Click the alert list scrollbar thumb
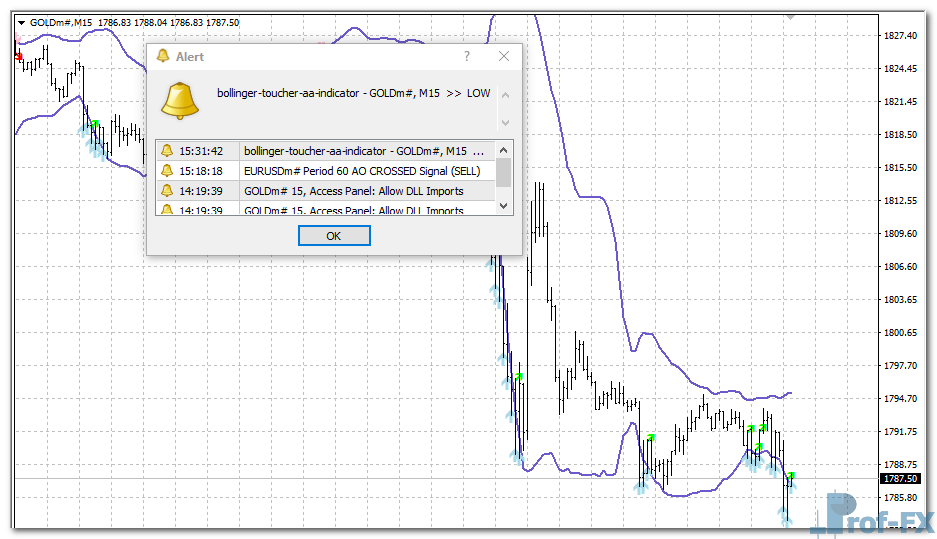 point(504,171)
